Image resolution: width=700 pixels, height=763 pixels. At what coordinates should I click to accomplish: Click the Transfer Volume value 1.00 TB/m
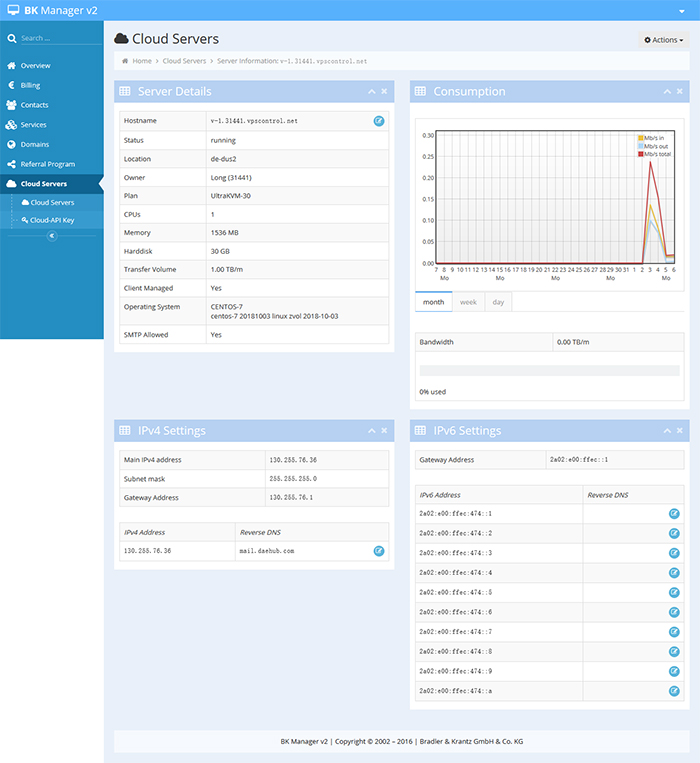coord(227,270)
